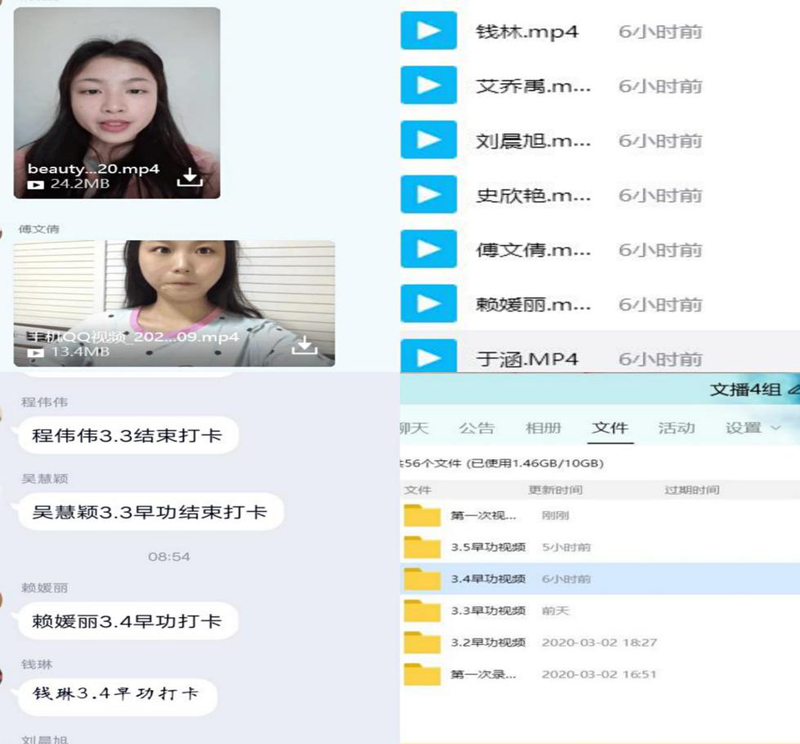This screenshot has height=744, width=800.
Task: Click video icon beside 24.2MB size
Action: point(35,185)
